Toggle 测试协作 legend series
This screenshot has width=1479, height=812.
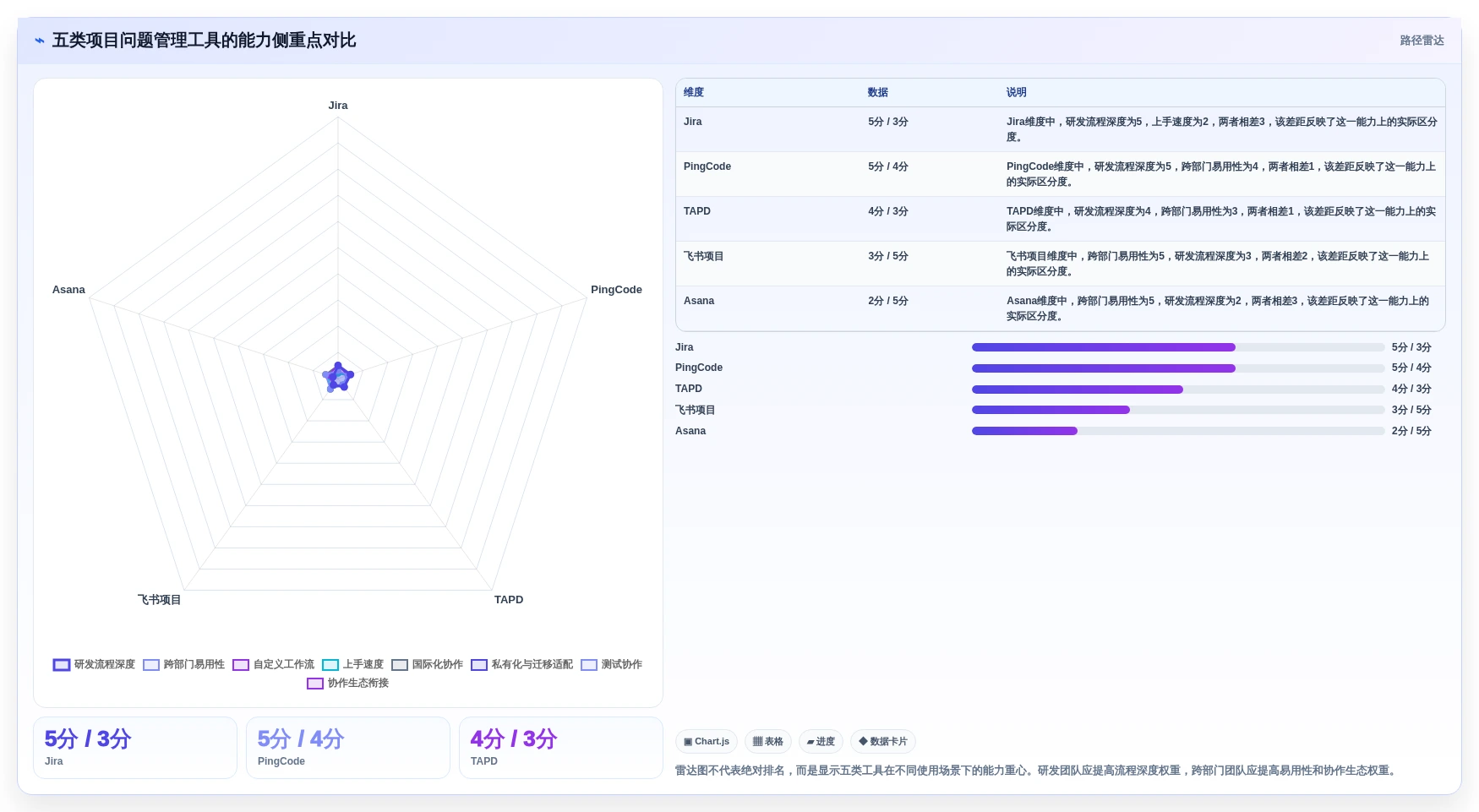click(x=611, y=664)
